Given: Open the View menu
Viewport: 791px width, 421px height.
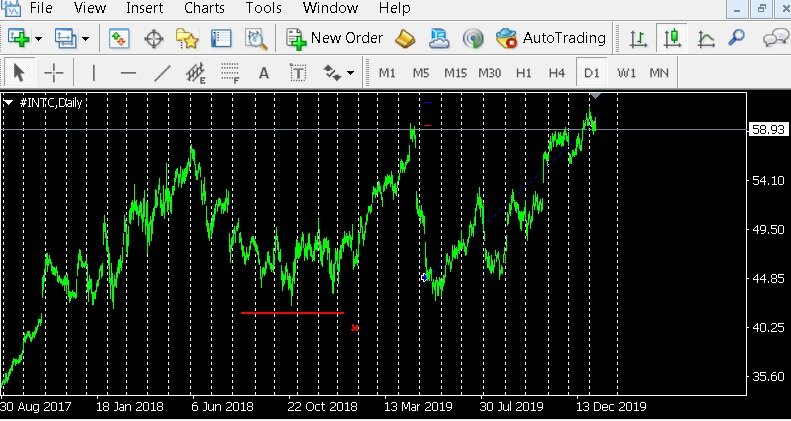Looking at the screenshot, I should click(90, 8).
